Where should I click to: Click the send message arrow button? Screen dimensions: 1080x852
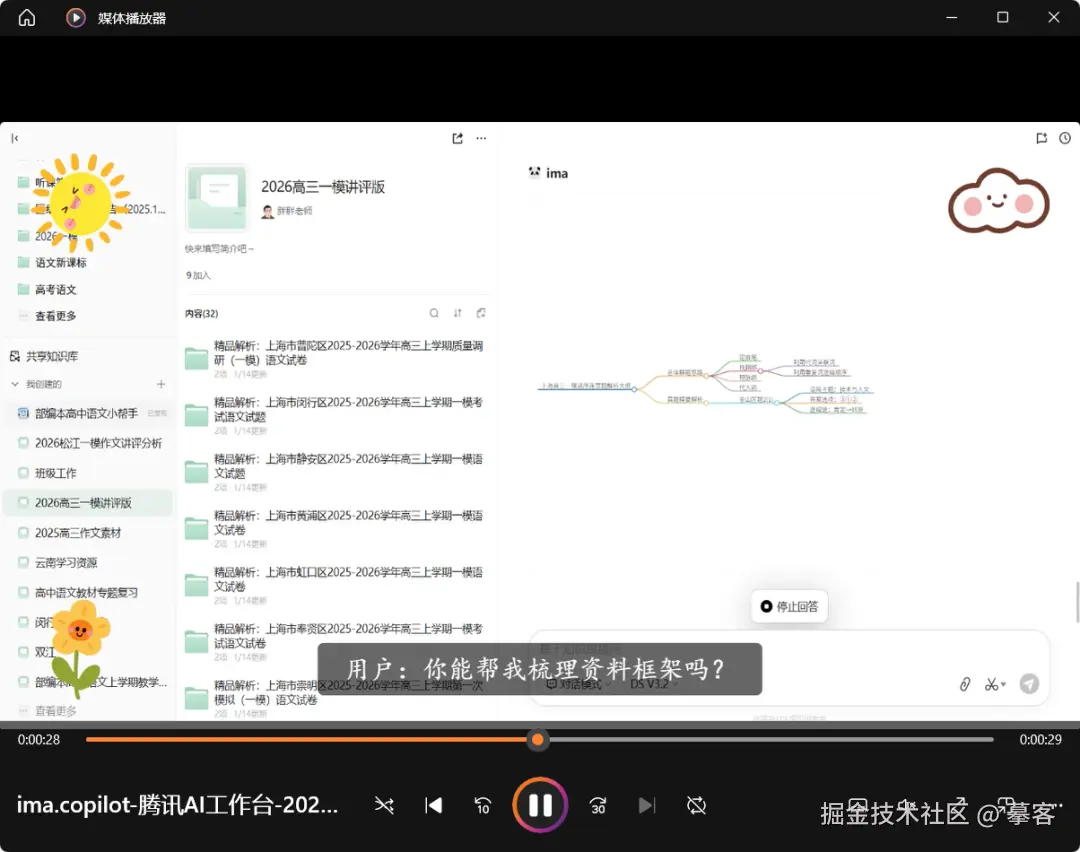(1029, 684)
